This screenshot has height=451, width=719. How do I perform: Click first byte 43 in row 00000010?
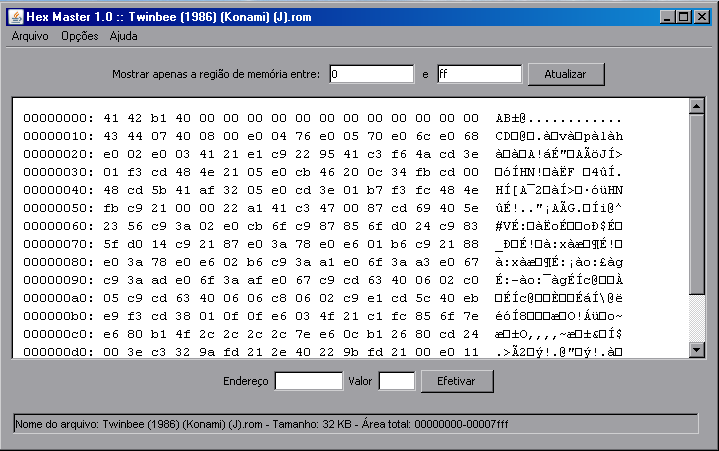tap(111, 136)
